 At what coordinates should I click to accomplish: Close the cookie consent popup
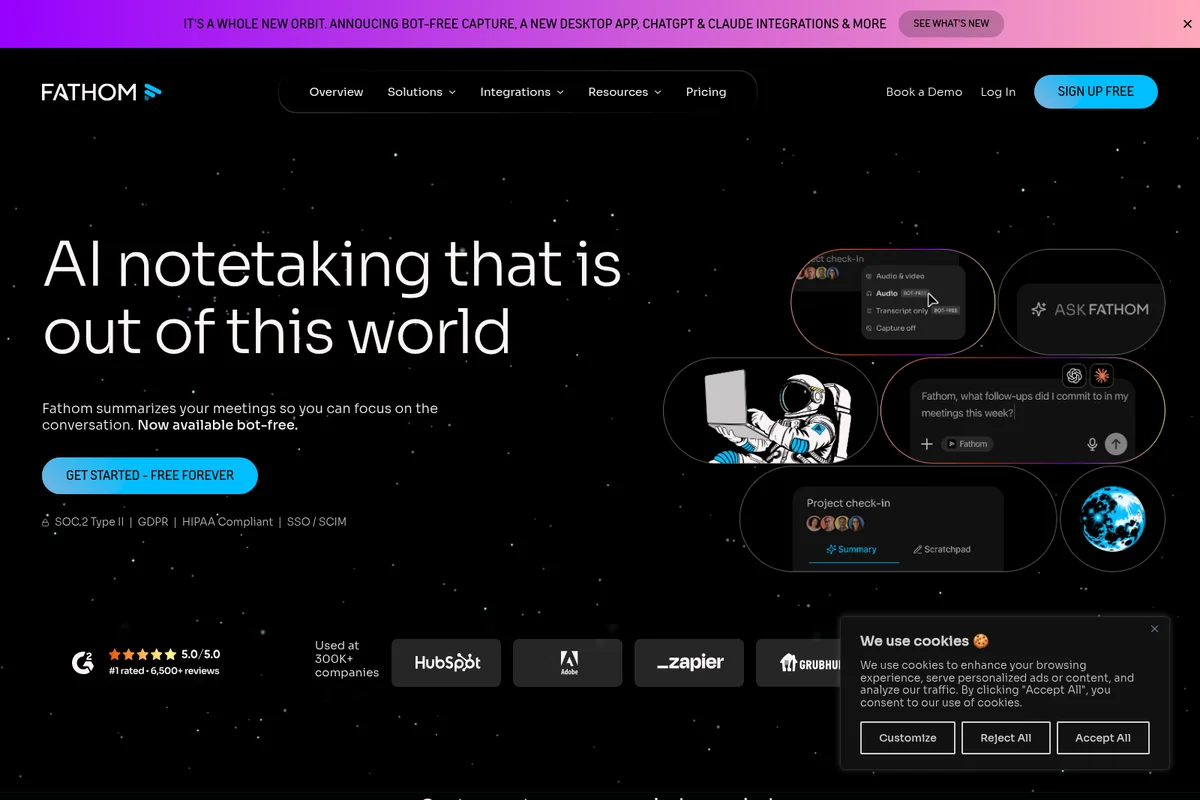coord(1154,629)
